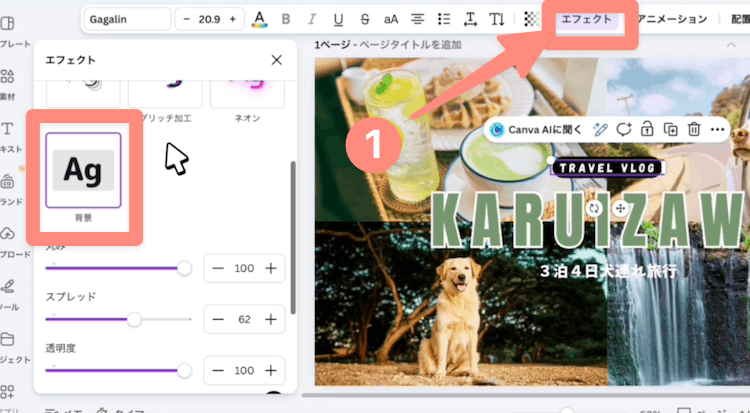
Task: Lock the selected element
Action: click(647, 130)
